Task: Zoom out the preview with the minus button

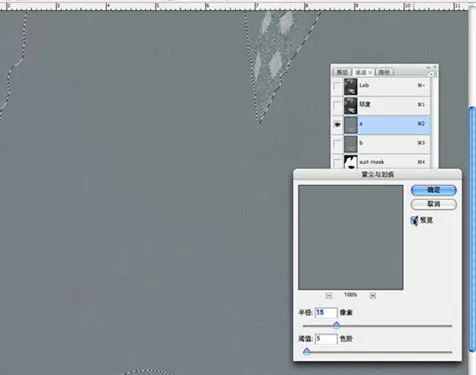Action: tap(329, 295)
